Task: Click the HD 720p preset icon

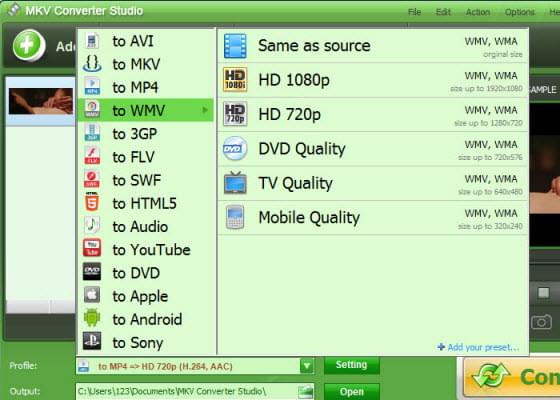Action: (x=235, y=114)
